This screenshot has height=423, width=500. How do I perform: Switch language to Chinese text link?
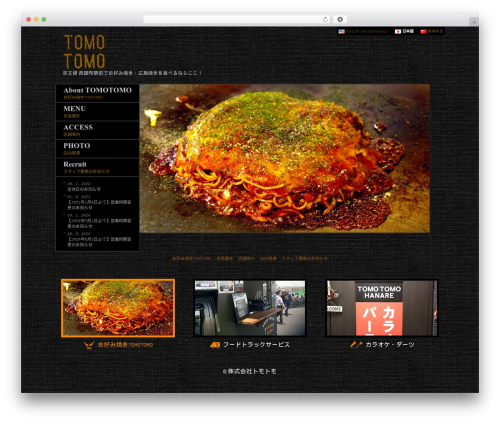coord(435,31)
